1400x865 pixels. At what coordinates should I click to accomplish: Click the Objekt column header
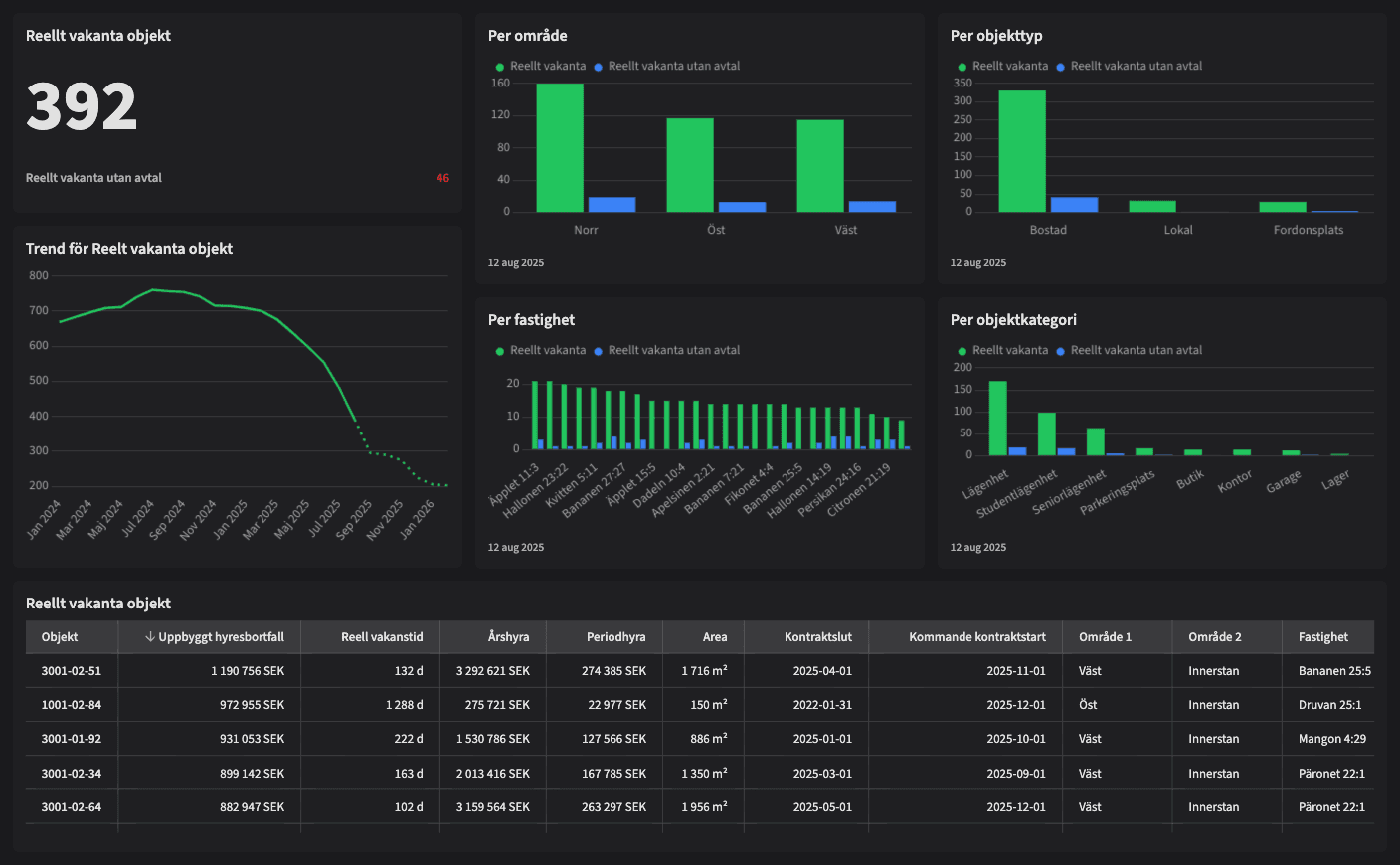[60, 637]
